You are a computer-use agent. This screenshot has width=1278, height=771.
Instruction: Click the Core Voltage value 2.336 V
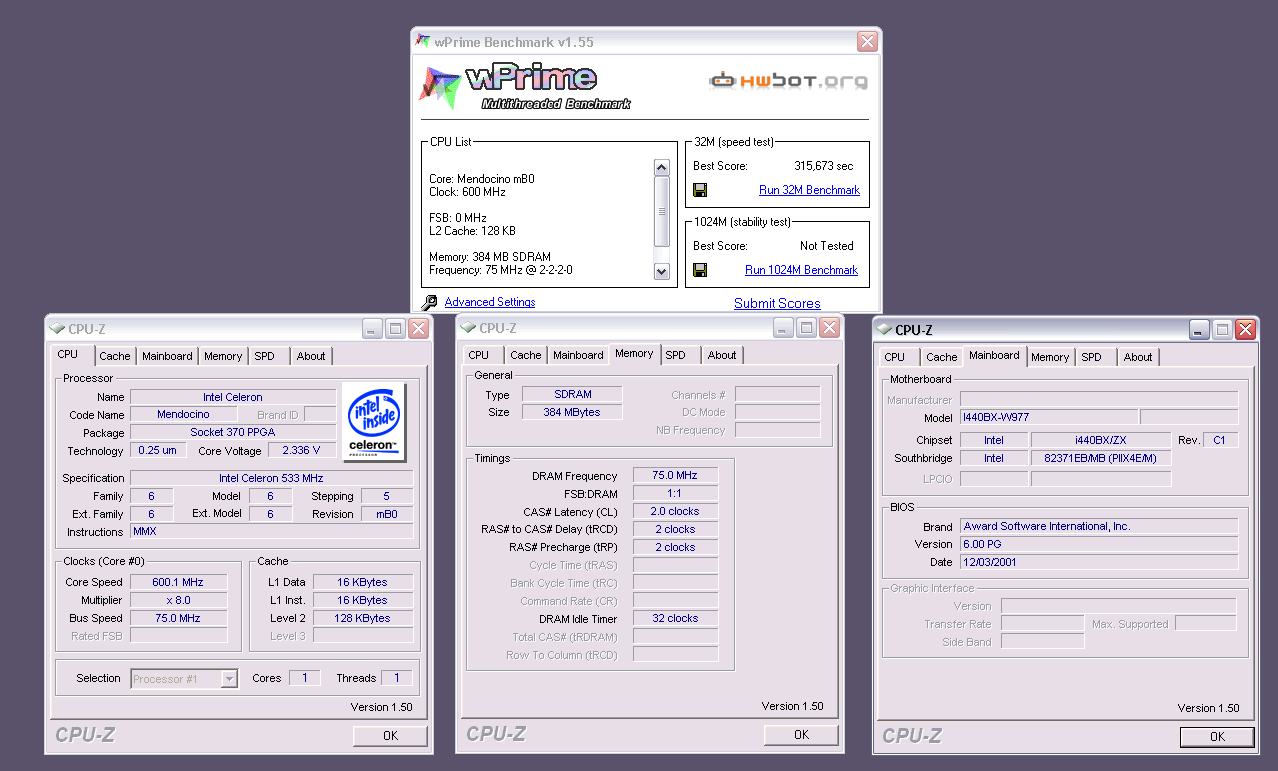(x=301, y=451)
